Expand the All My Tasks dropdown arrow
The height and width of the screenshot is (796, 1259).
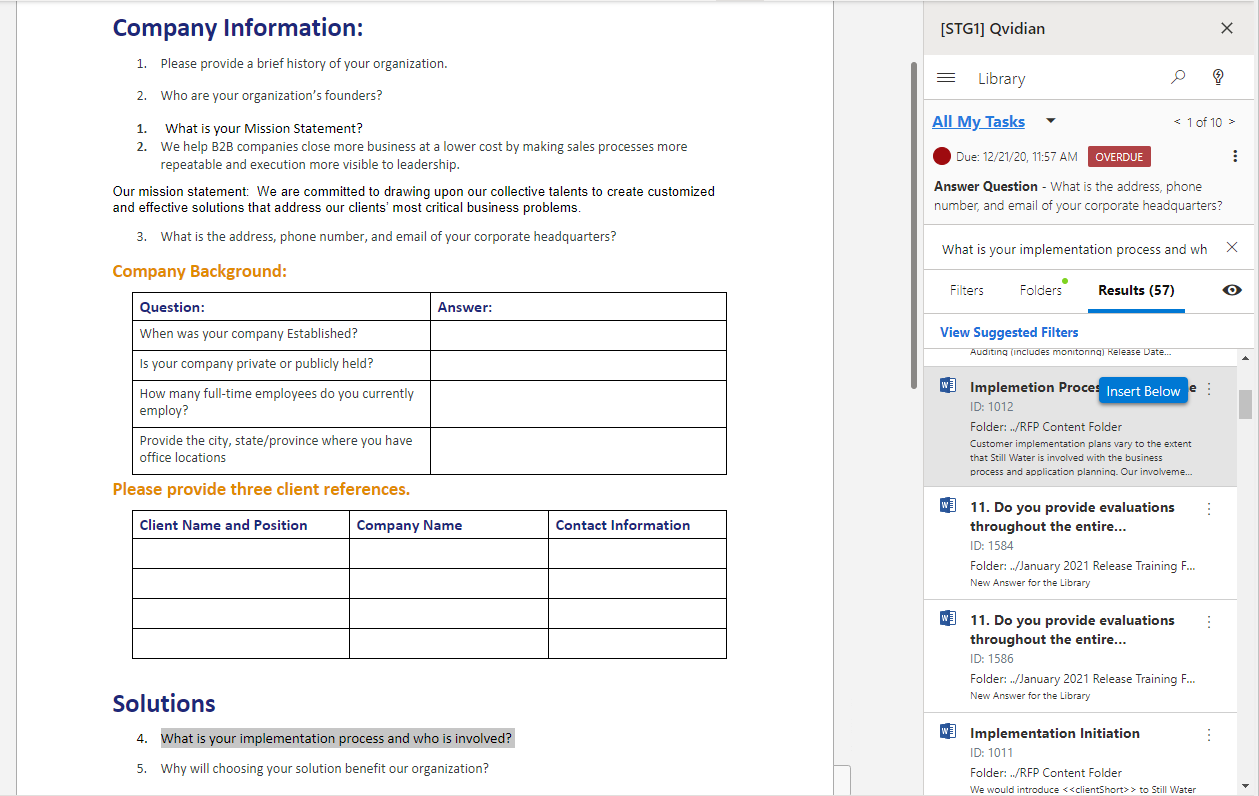tap(1050, 121)
